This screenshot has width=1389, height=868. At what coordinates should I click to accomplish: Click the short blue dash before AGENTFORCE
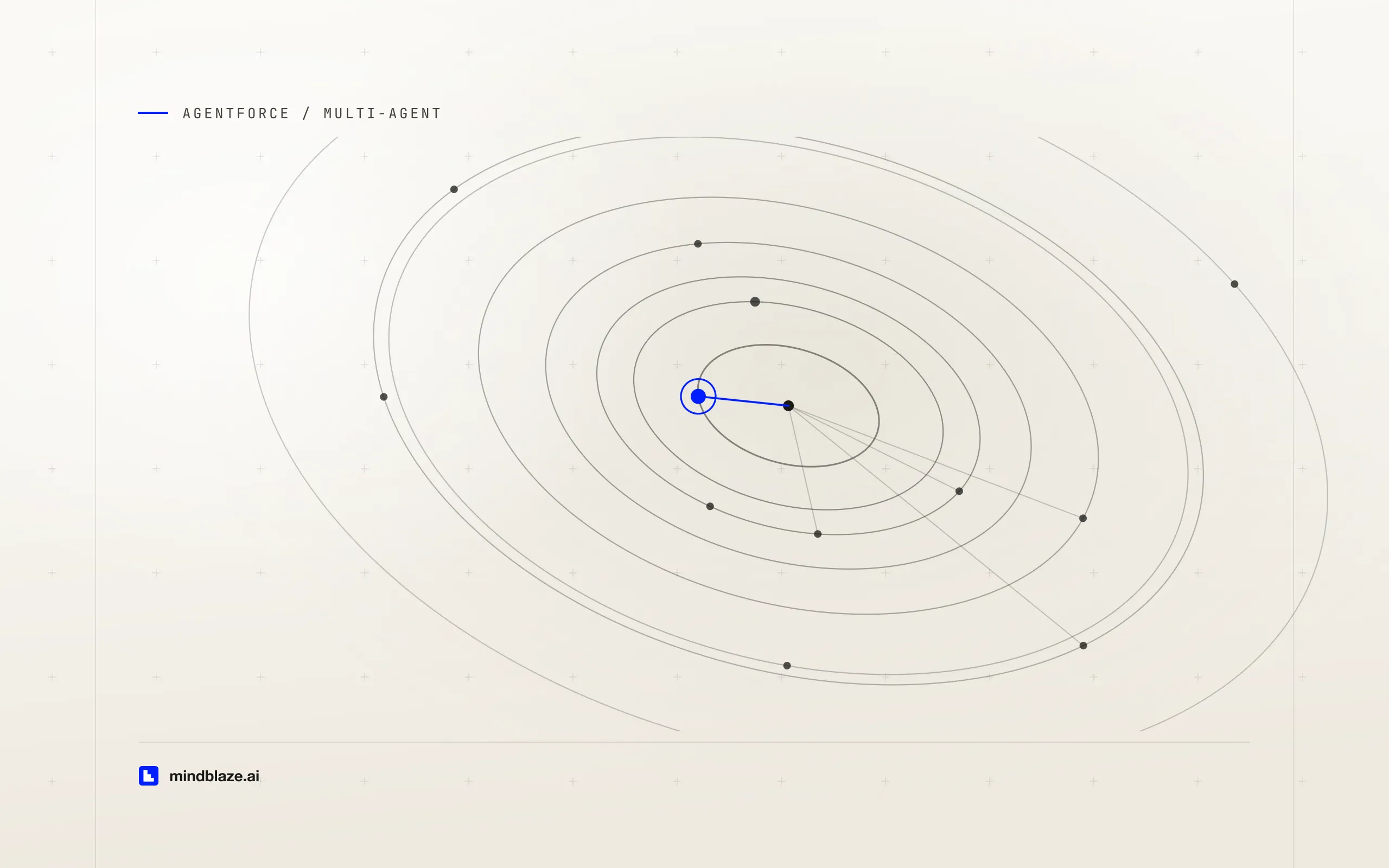coord(152,113)
